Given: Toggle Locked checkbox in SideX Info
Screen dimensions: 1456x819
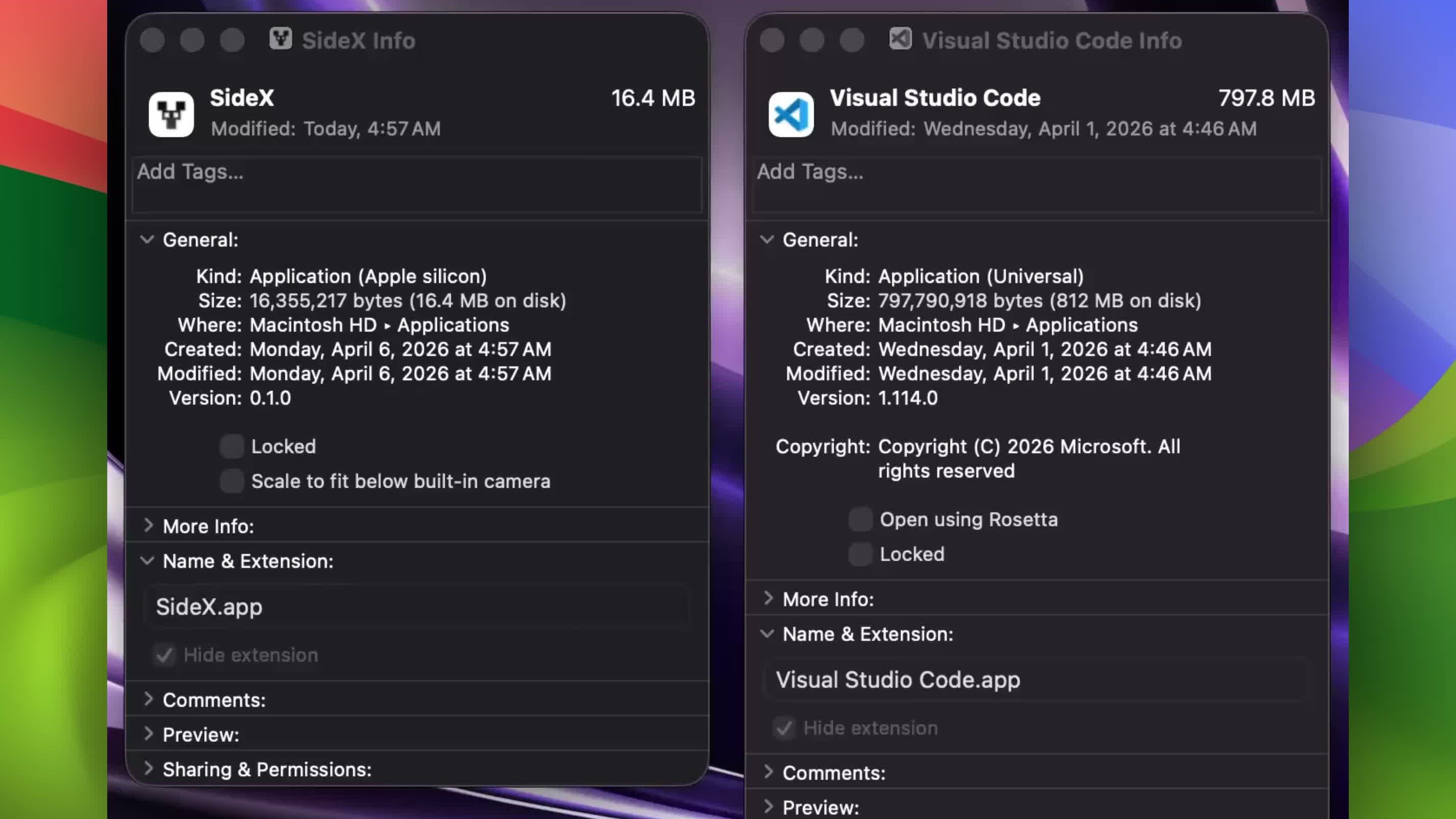Looking at the screenshot, I should coord(232,446).
